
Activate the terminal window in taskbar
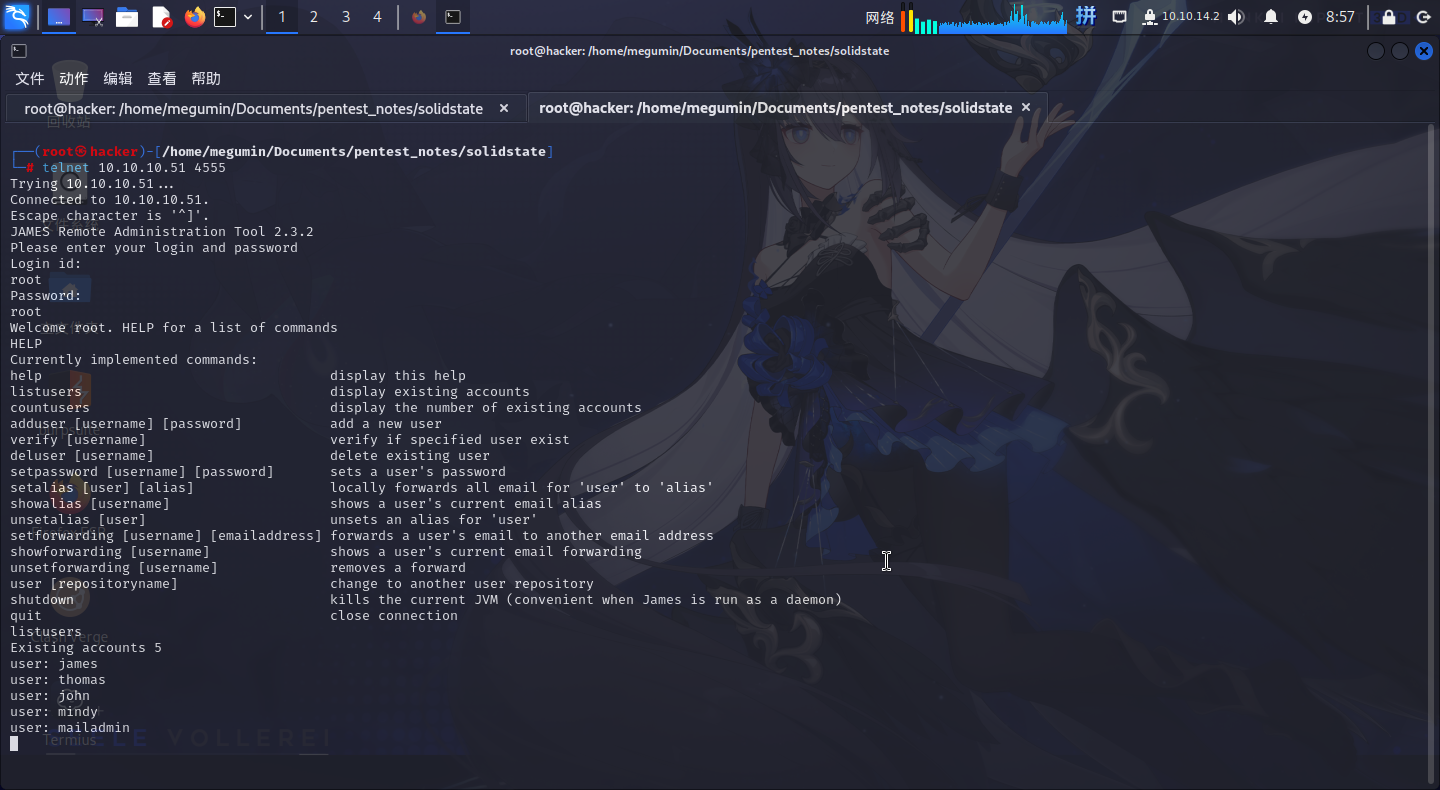[453, 16]
